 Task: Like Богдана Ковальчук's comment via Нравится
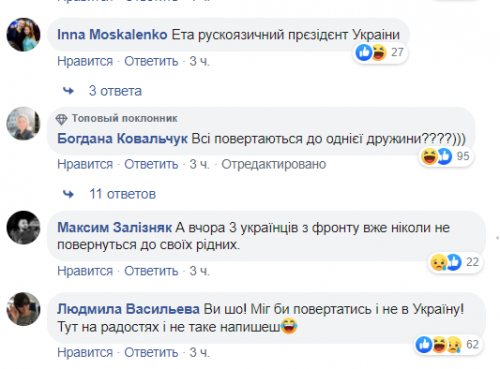85,164
